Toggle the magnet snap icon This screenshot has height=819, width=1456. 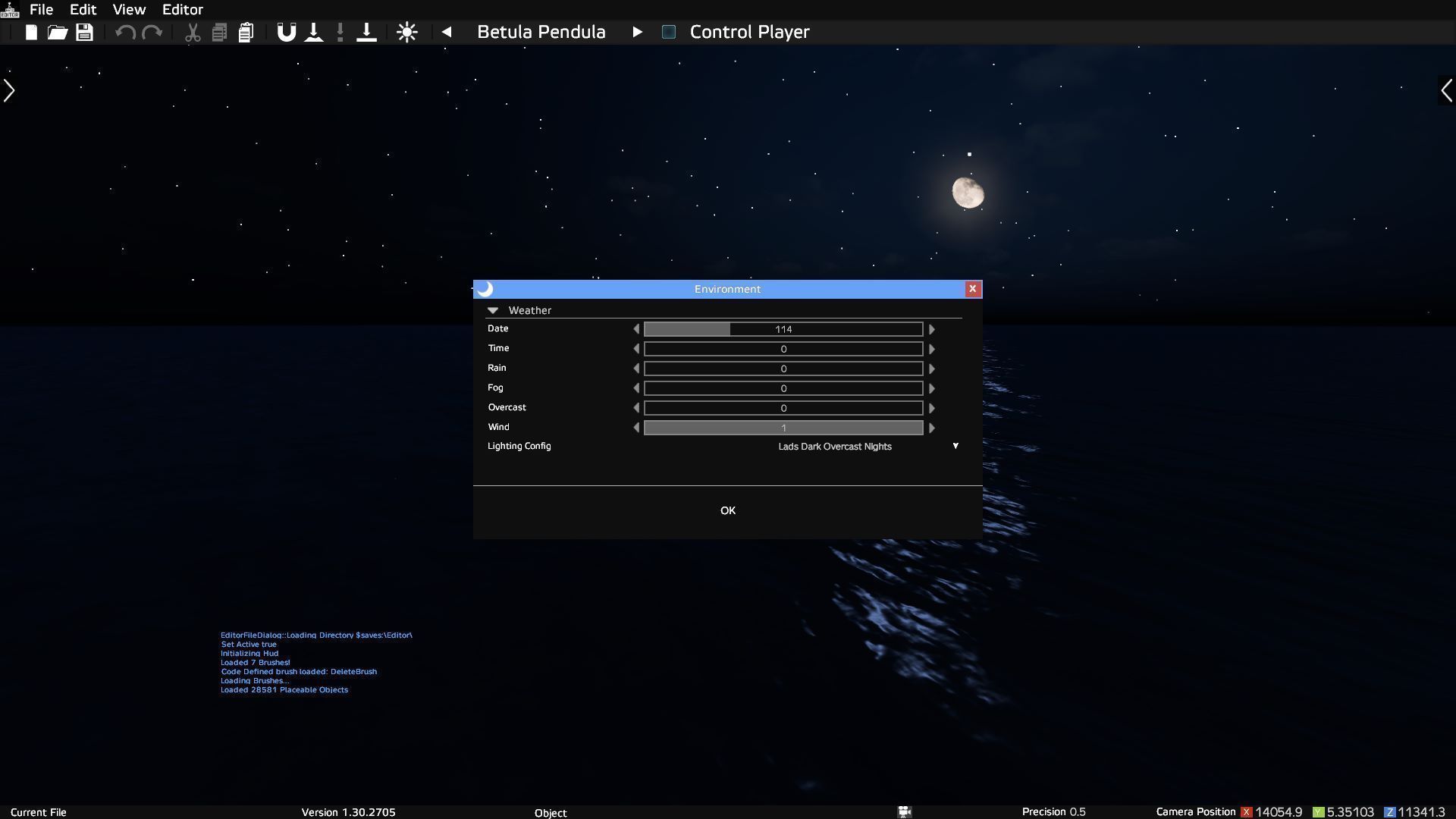286,33
